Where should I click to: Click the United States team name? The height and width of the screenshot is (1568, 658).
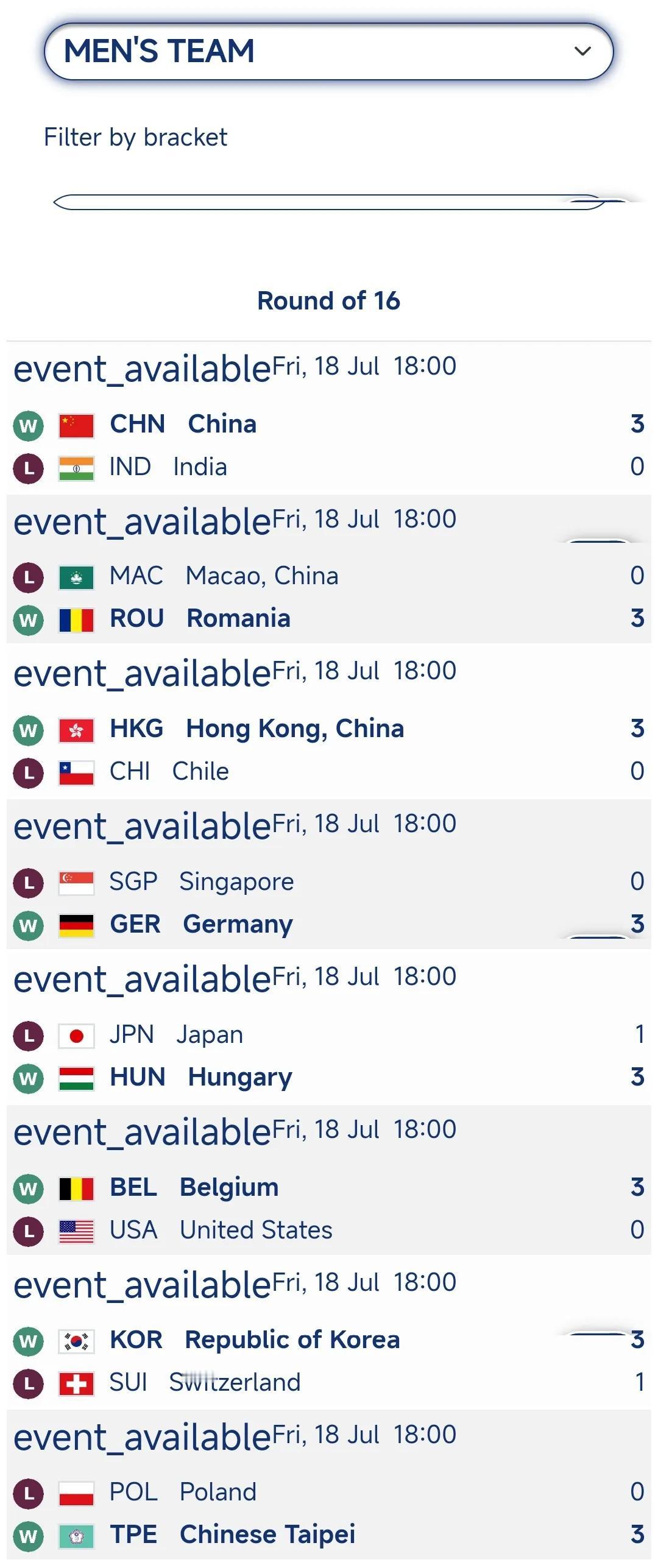(x=256, y=1230)
